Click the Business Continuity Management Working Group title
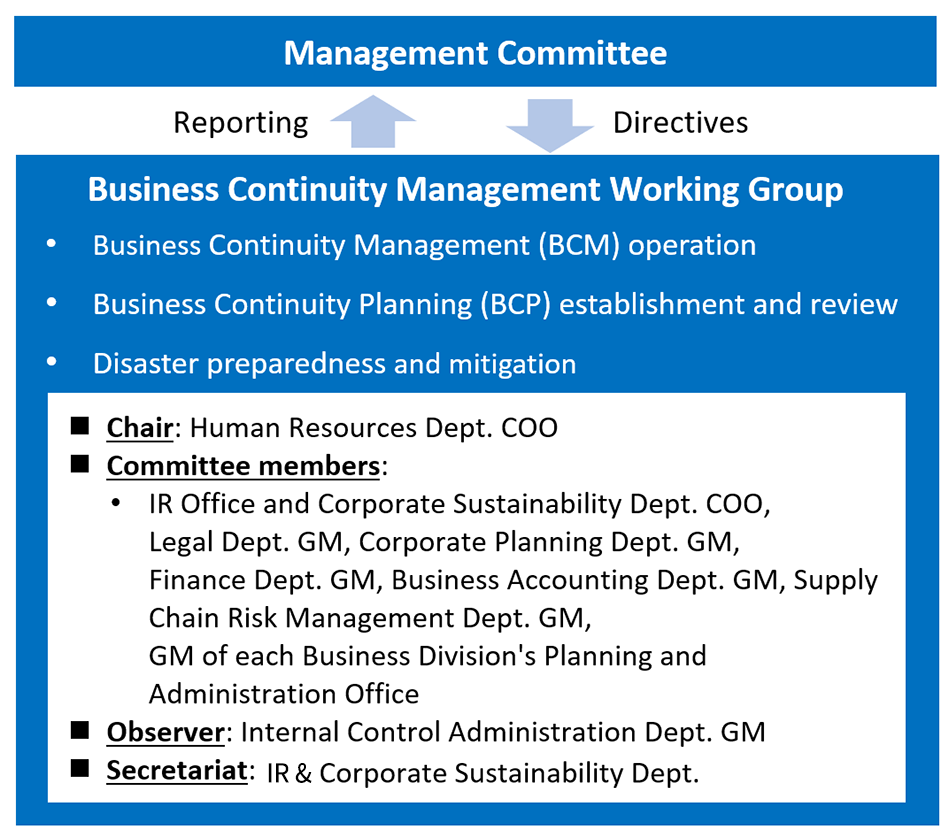Viewport: 949px width, 837px height. point(465,189)
